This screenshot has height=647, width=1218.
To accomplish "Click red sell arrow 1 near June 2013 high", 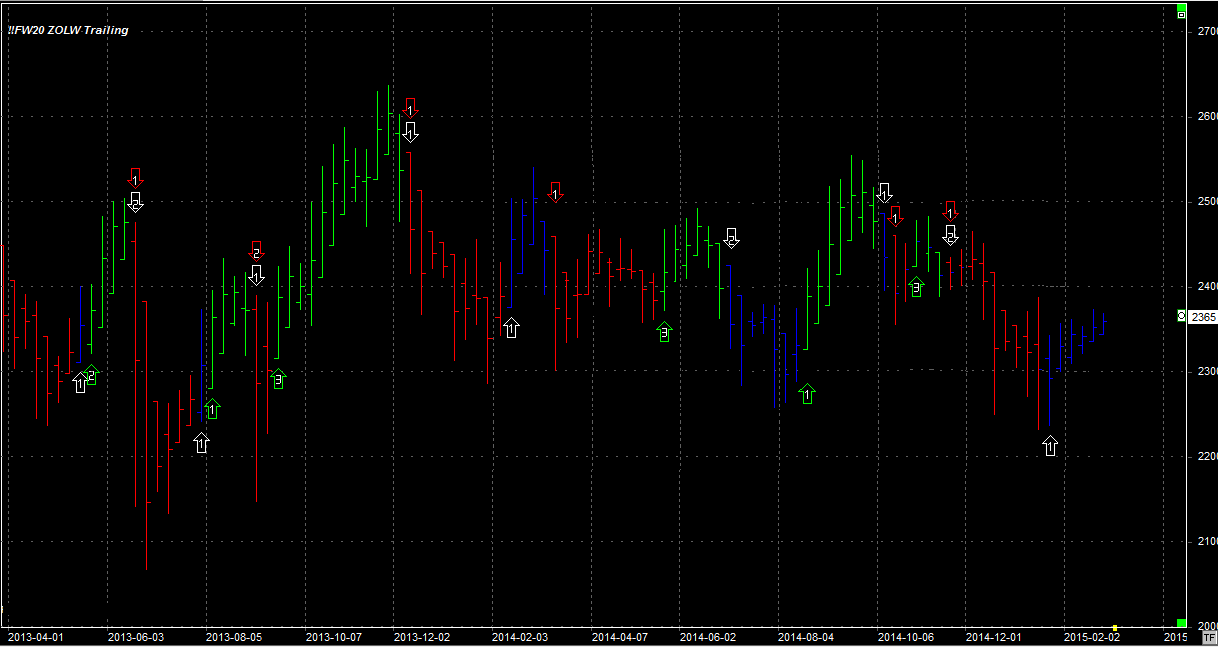I will click(136, 178).
